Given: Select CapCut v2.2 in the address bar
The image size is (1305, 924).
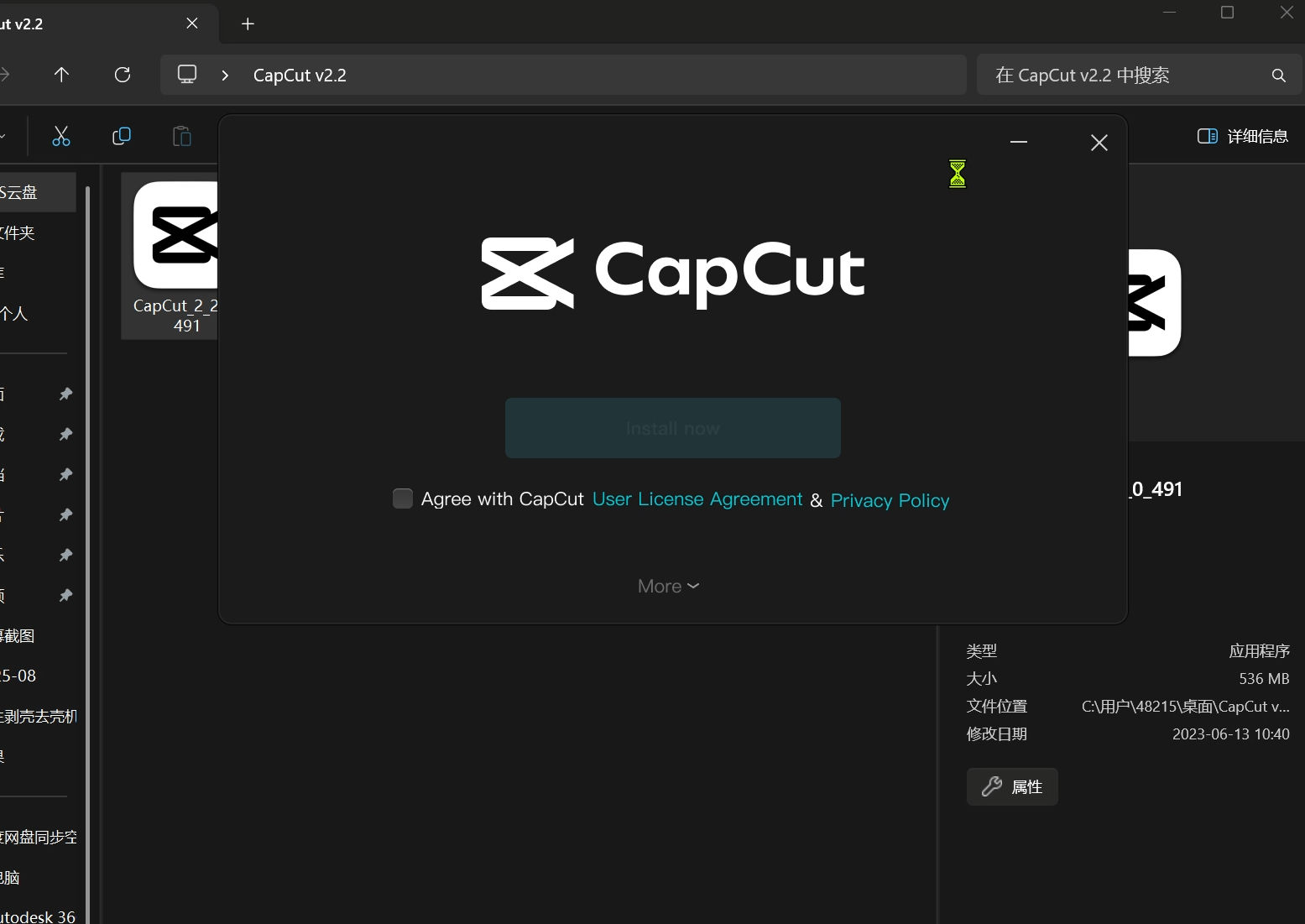Looking at the screenshot, I should [x=300, y=76].
